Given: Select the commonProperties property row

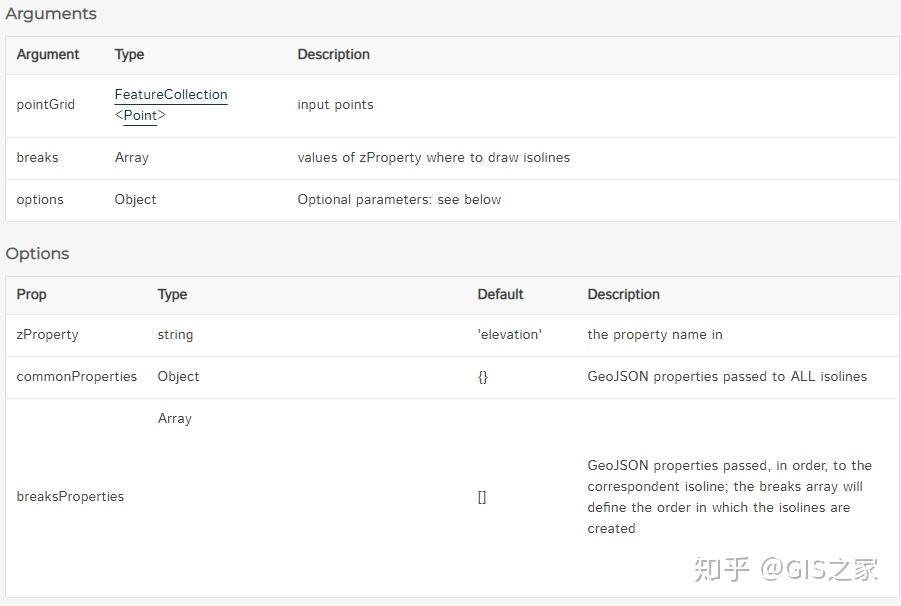Looking at the screenshot, I should click(x=76, y=376).
